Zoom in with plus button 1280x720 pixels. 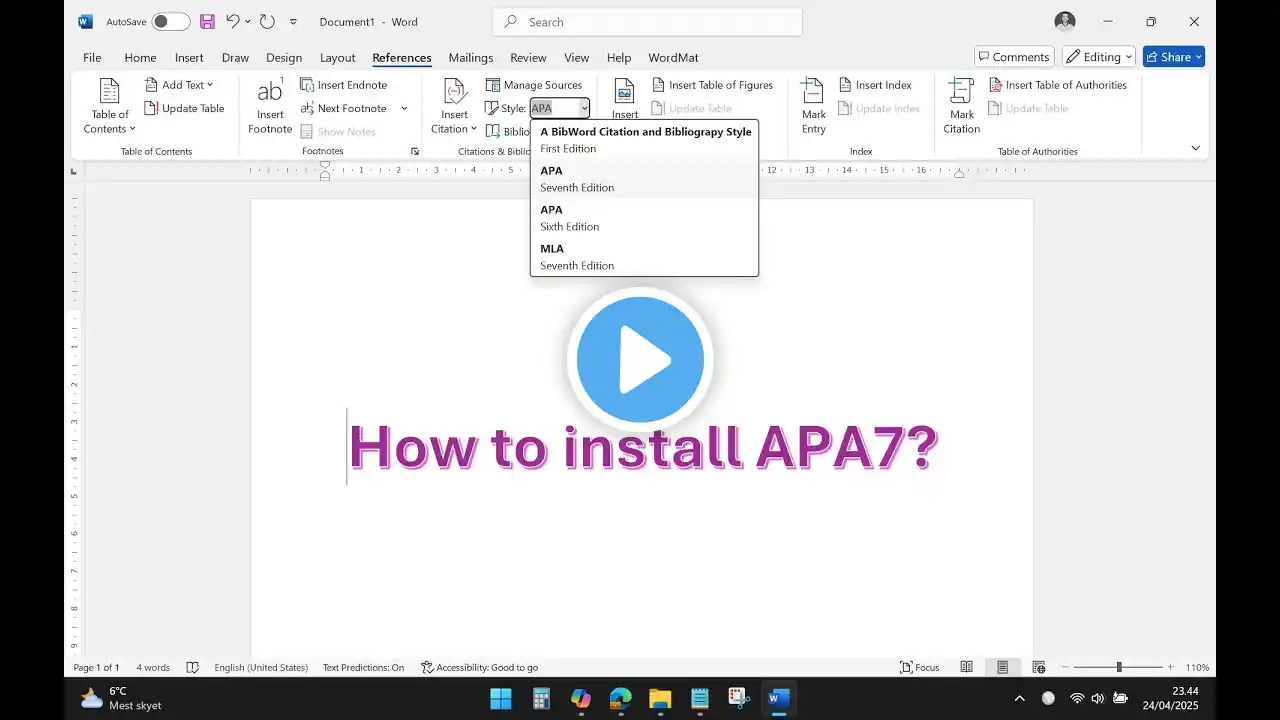click(1170, 667)
